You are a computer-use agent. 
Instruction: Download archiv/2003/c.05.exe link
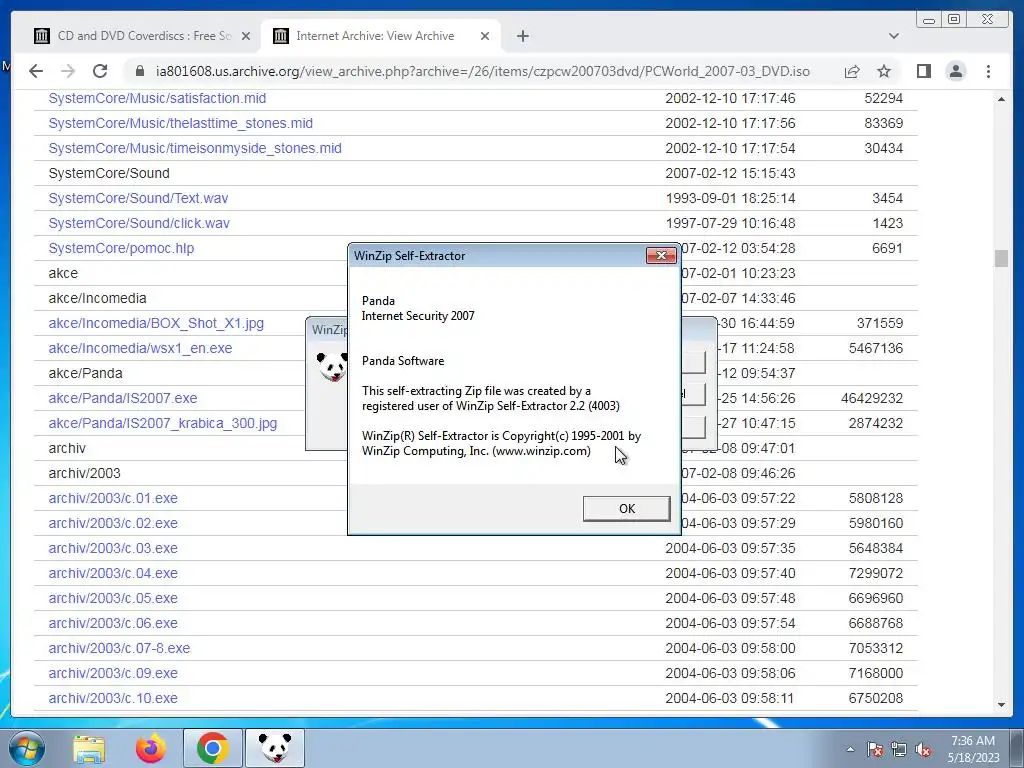tap(112, 598)
